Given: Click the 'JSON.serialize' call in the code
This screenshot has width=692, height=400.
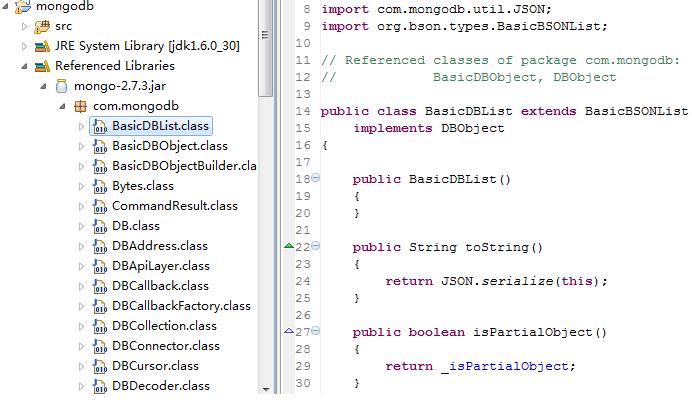Looking at the screenshot, I should click(x=497, y=281).
